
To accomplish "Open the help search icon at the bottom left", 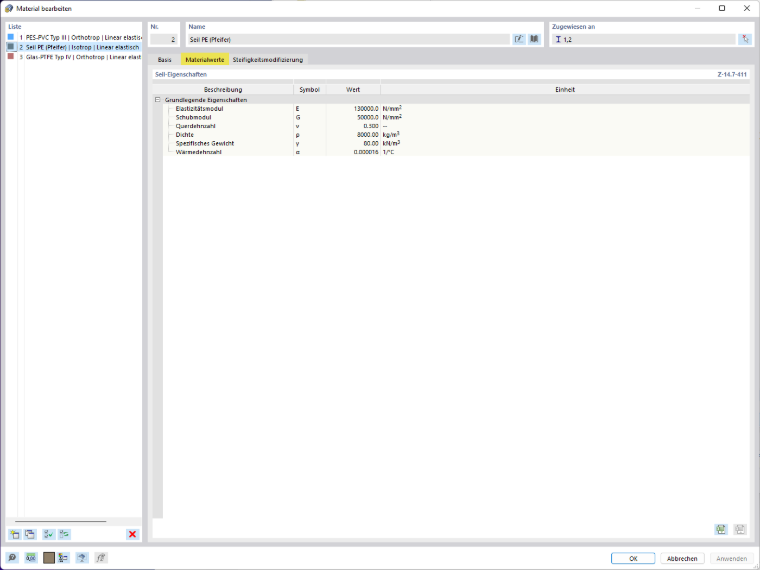I will point(13,558).
